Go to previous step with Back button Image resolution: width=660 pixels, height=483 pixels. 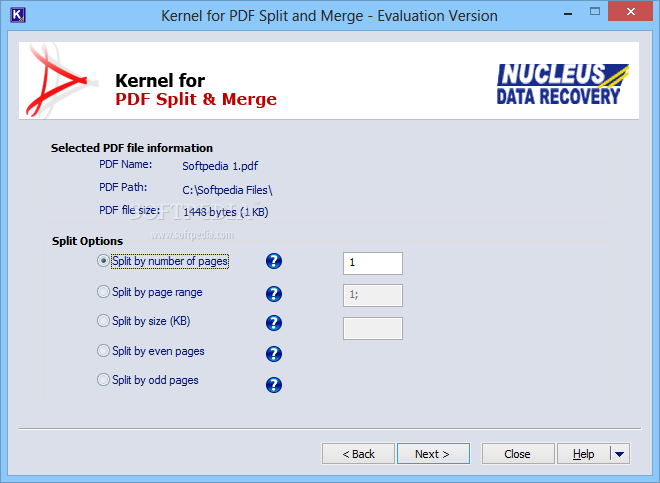(x=358, y=454)
